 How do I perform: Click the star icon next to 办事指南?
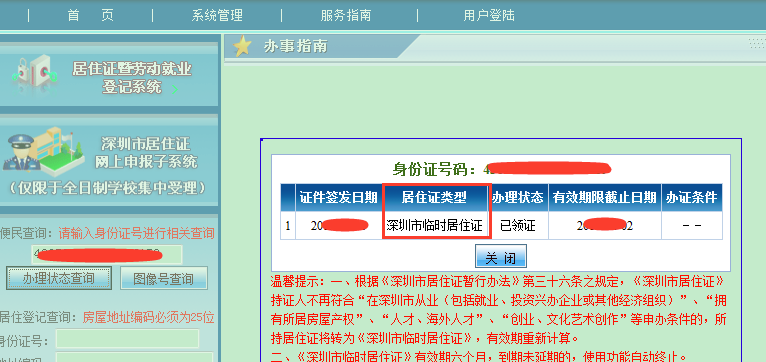point(242,46)
